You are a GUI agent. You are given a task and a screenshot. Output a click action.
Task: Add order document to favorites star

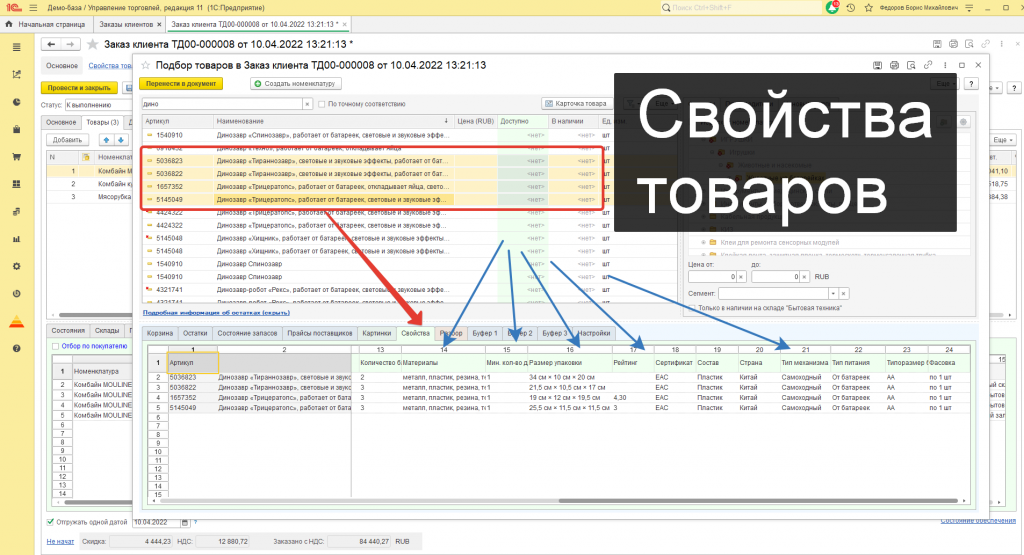click(x=93, y=44)
